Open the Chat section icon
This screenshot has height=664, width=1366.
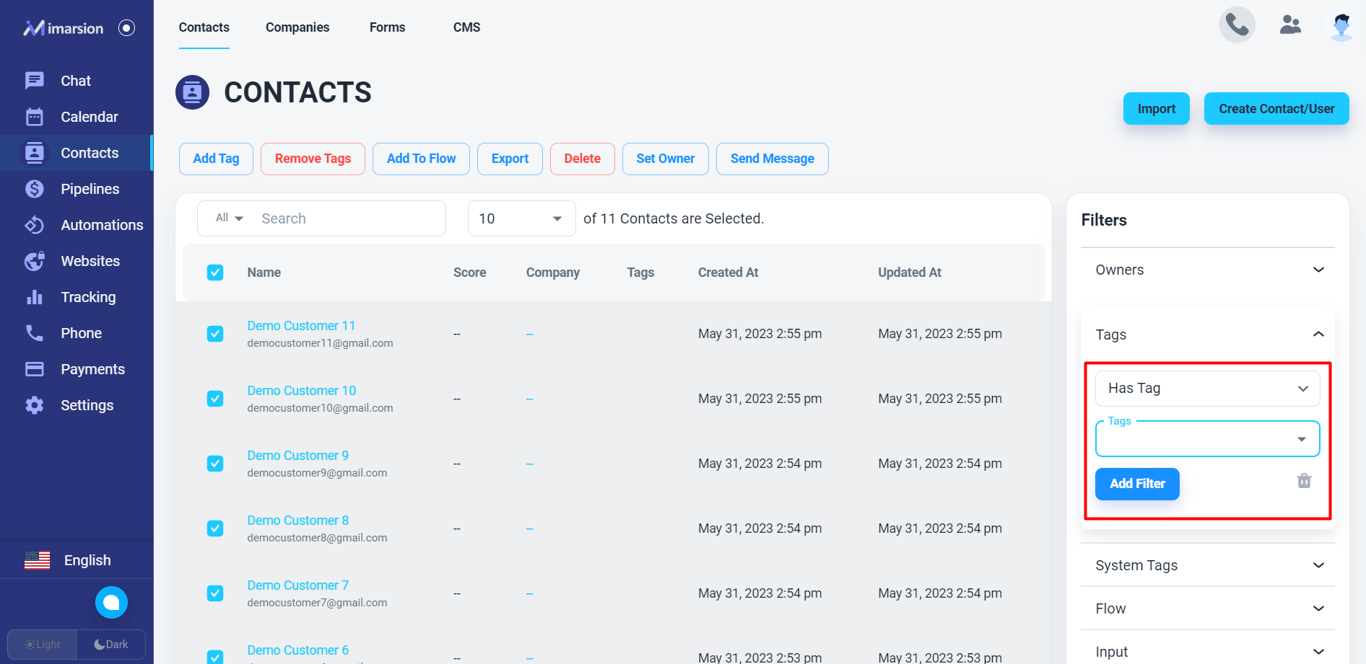pyautogui.click(x=34, y=81)
